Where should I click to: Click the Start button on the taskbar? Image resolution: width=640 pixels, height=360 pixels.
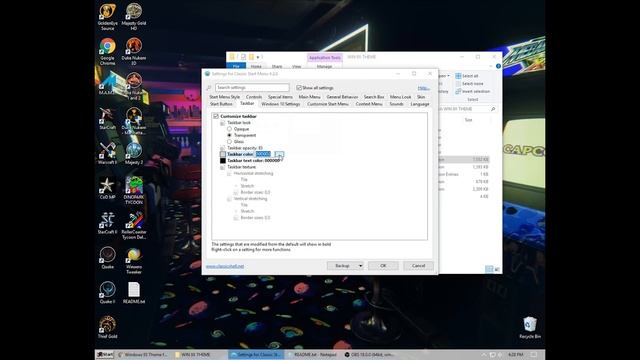pyautogui.click(x=105, y=355)
